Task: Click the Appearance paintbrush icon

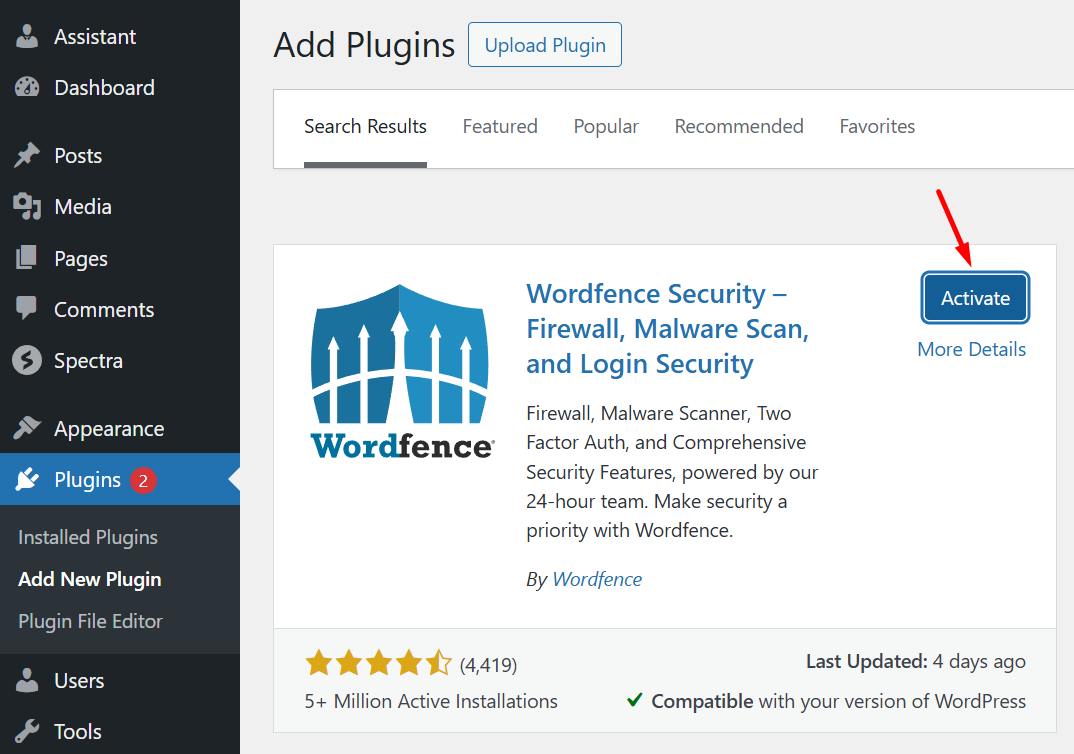Action: (x=27, y=429)
